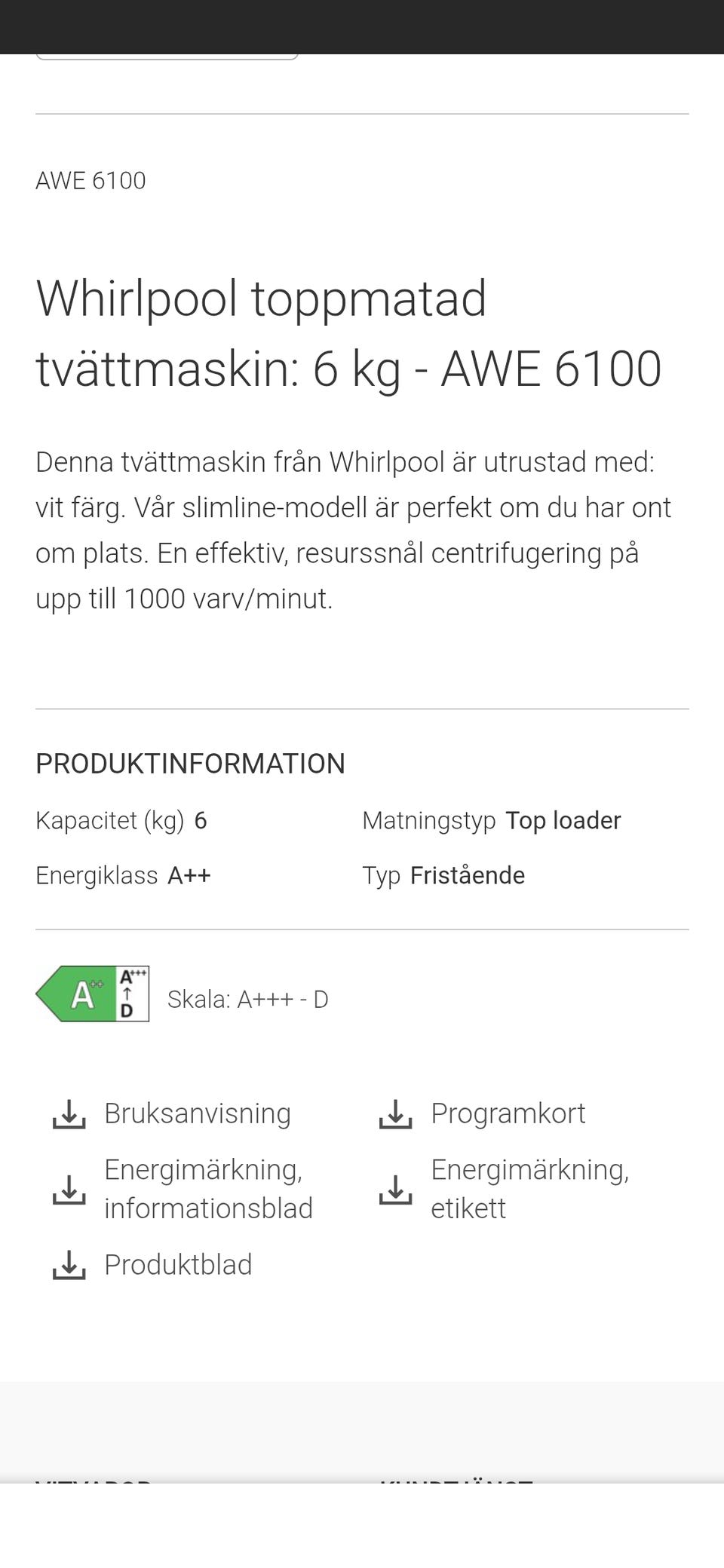Open the Programkort document link

coord(508,1113)
